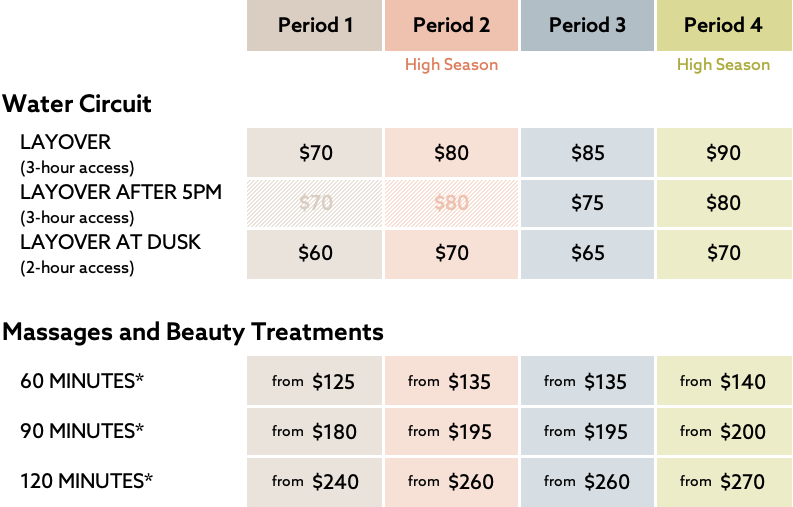Click the from $125 price cell
Viewport: 793px width, 507px height.
coord(315,381)
